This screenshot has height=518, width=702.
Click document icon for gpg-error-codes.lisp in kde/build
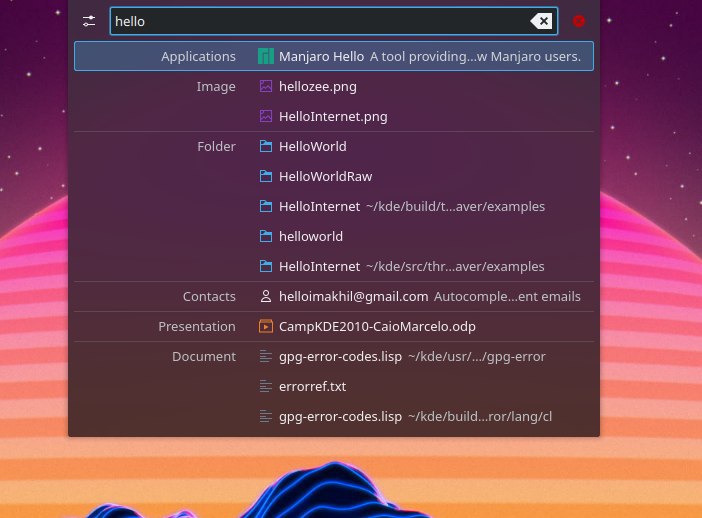[x=265, y=416]
